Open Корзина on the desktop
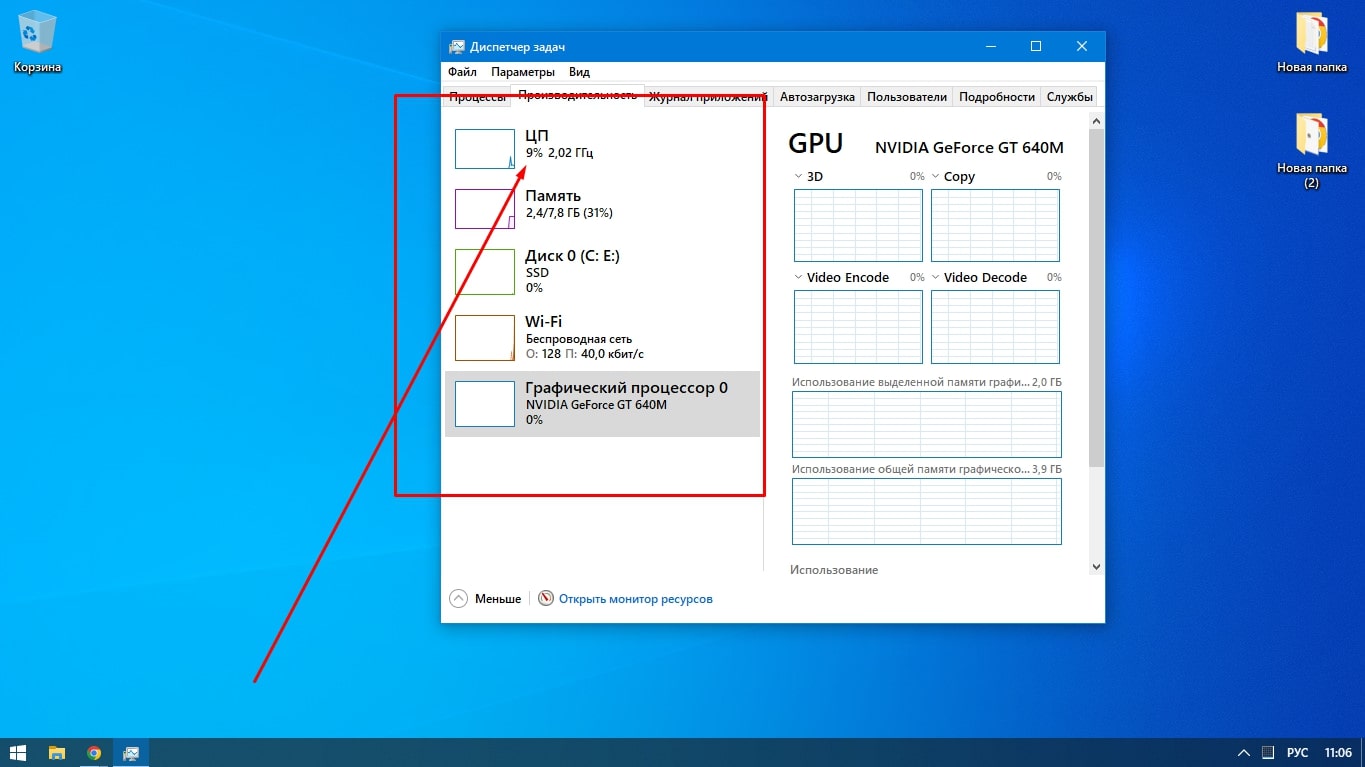Viewport: 1365px width, 767px height. click(x=38, y=40)
